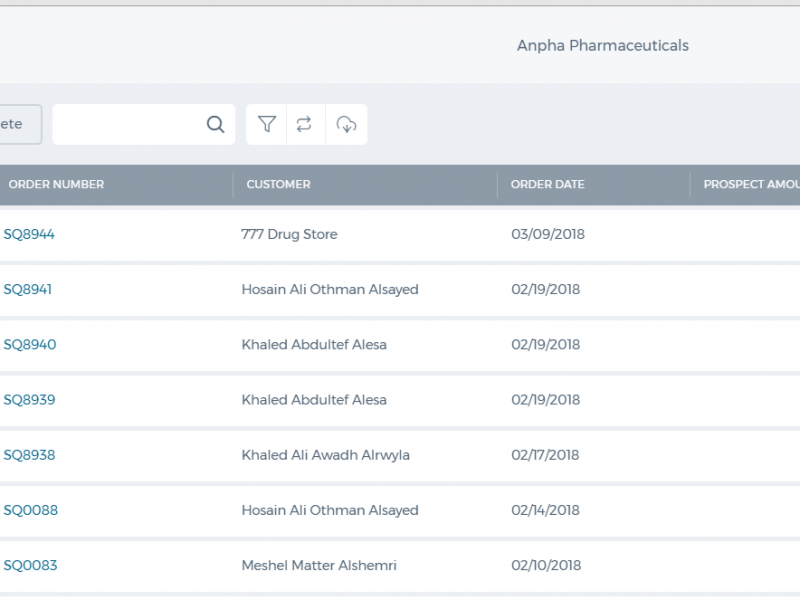Select the Meshel Matter Alshemri row
Screen dimensions: 800x600
point(400,565)
